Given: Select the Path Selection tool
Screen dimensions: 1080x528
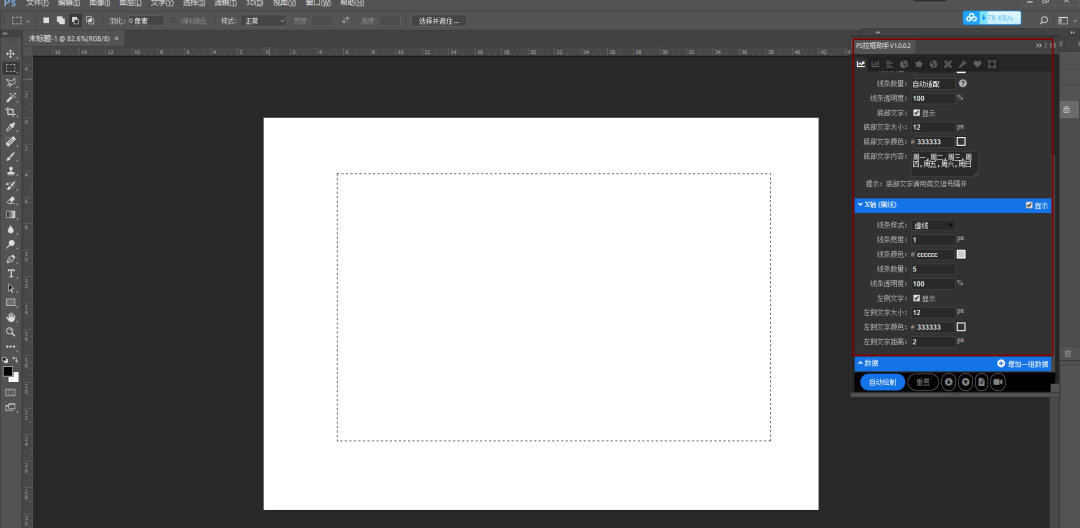Looking at the screenshot, I should [11, 288].
